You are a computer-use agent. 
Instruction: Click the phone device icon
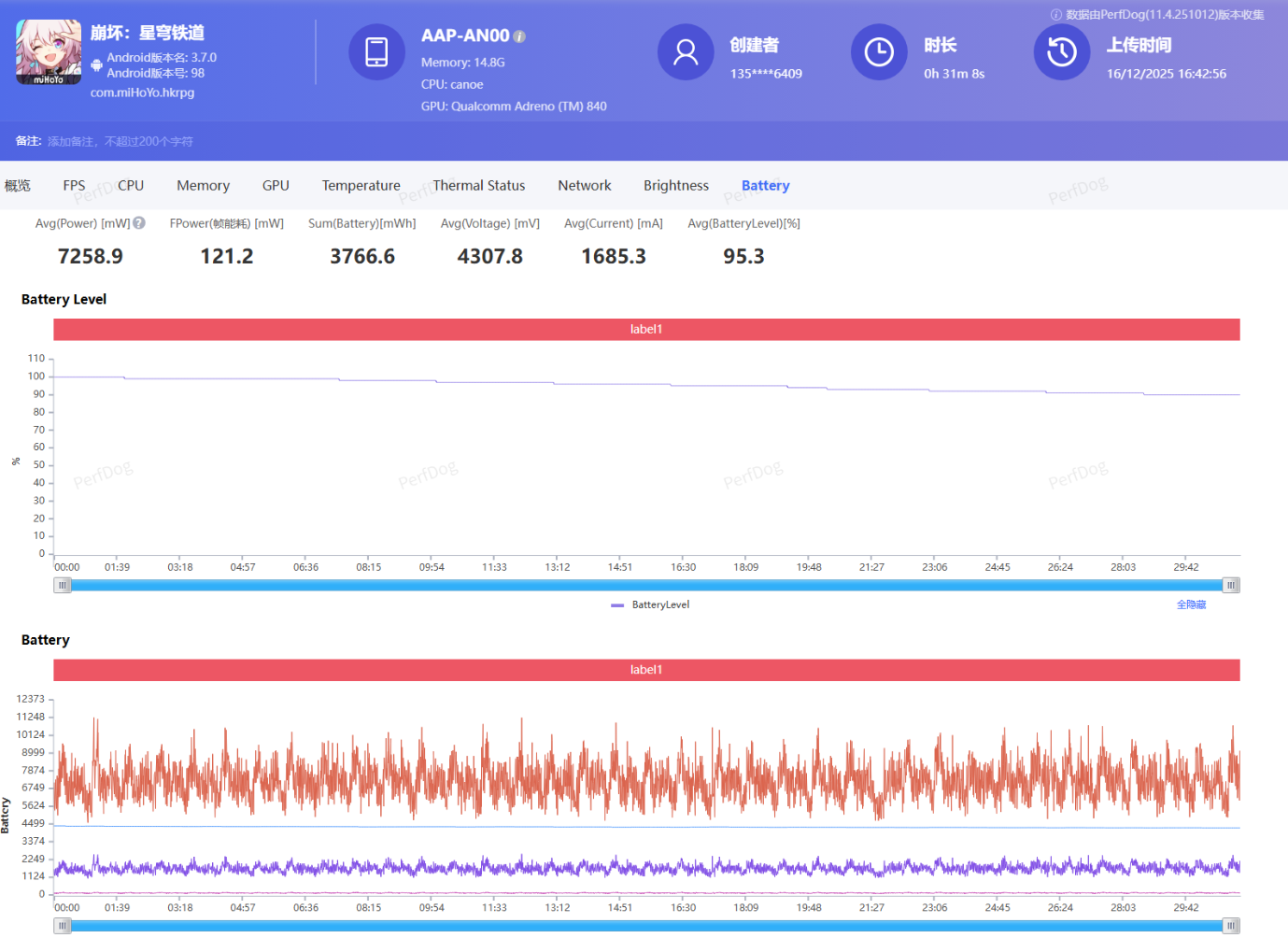coord(376,52)
